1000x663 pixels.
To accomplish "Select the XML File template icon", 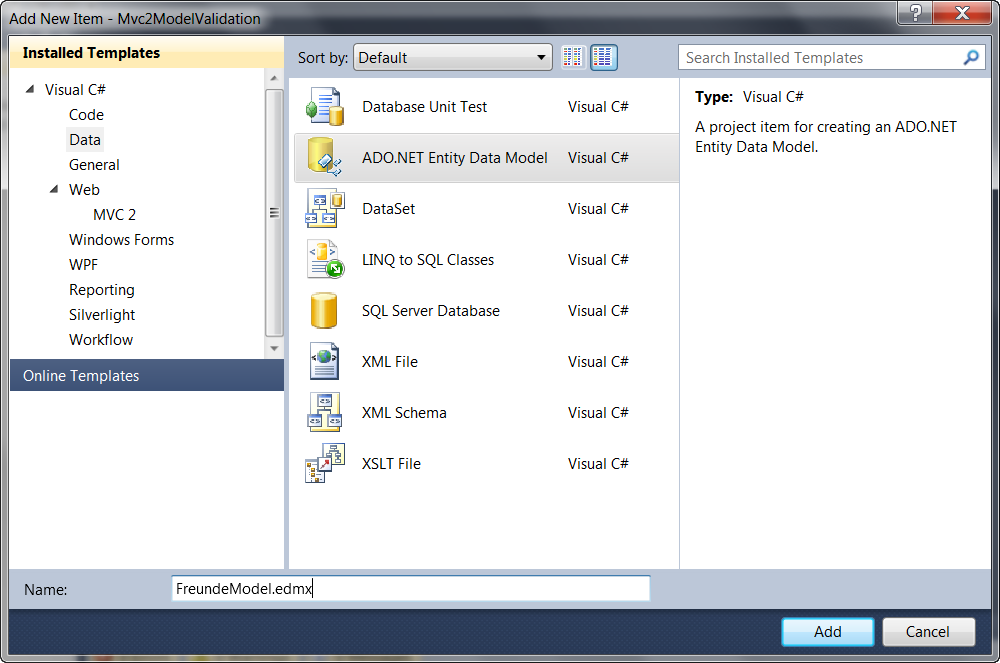I will pos(324,362).
